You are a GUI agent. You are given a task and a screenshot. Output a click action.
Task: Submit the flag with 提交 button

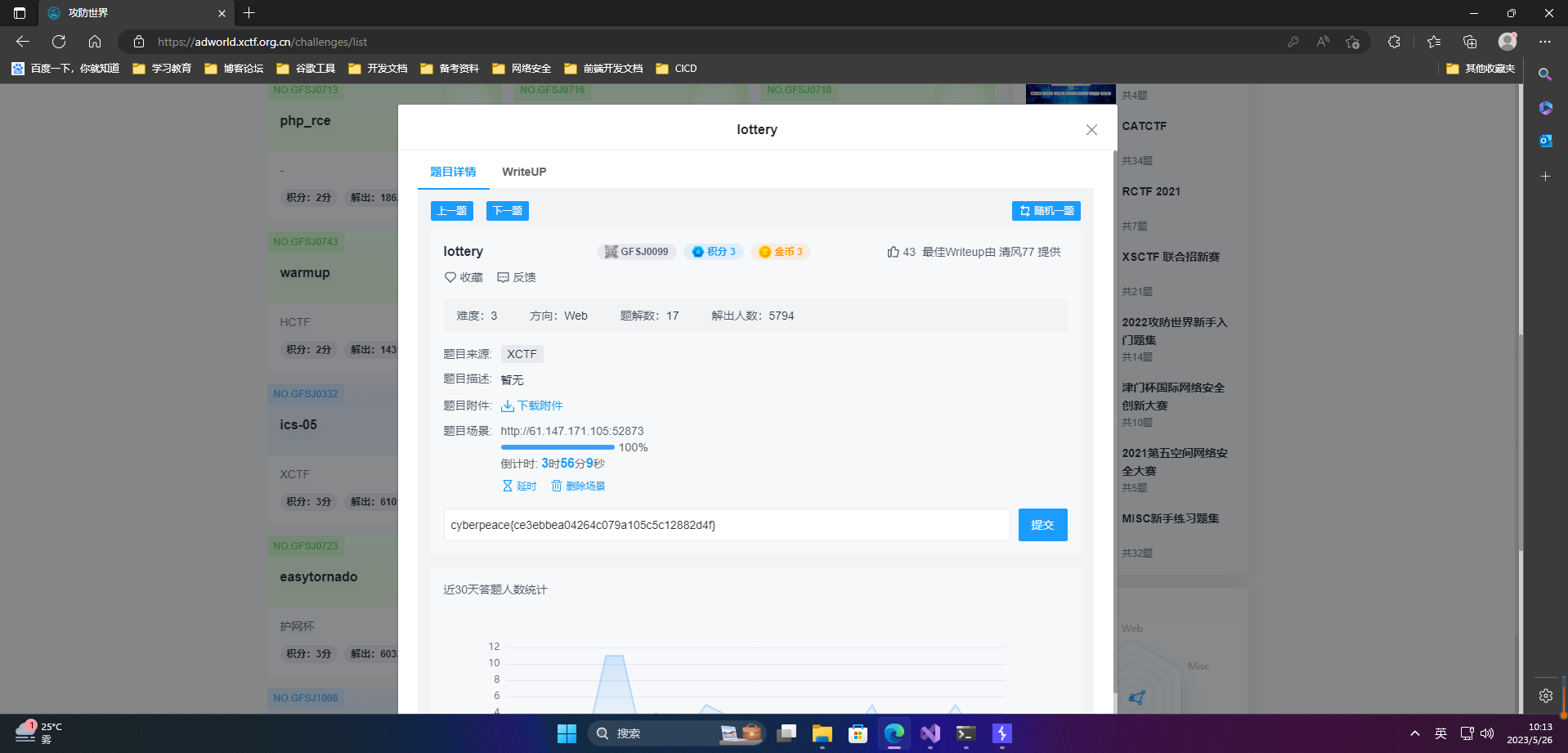coord(1042,525)
